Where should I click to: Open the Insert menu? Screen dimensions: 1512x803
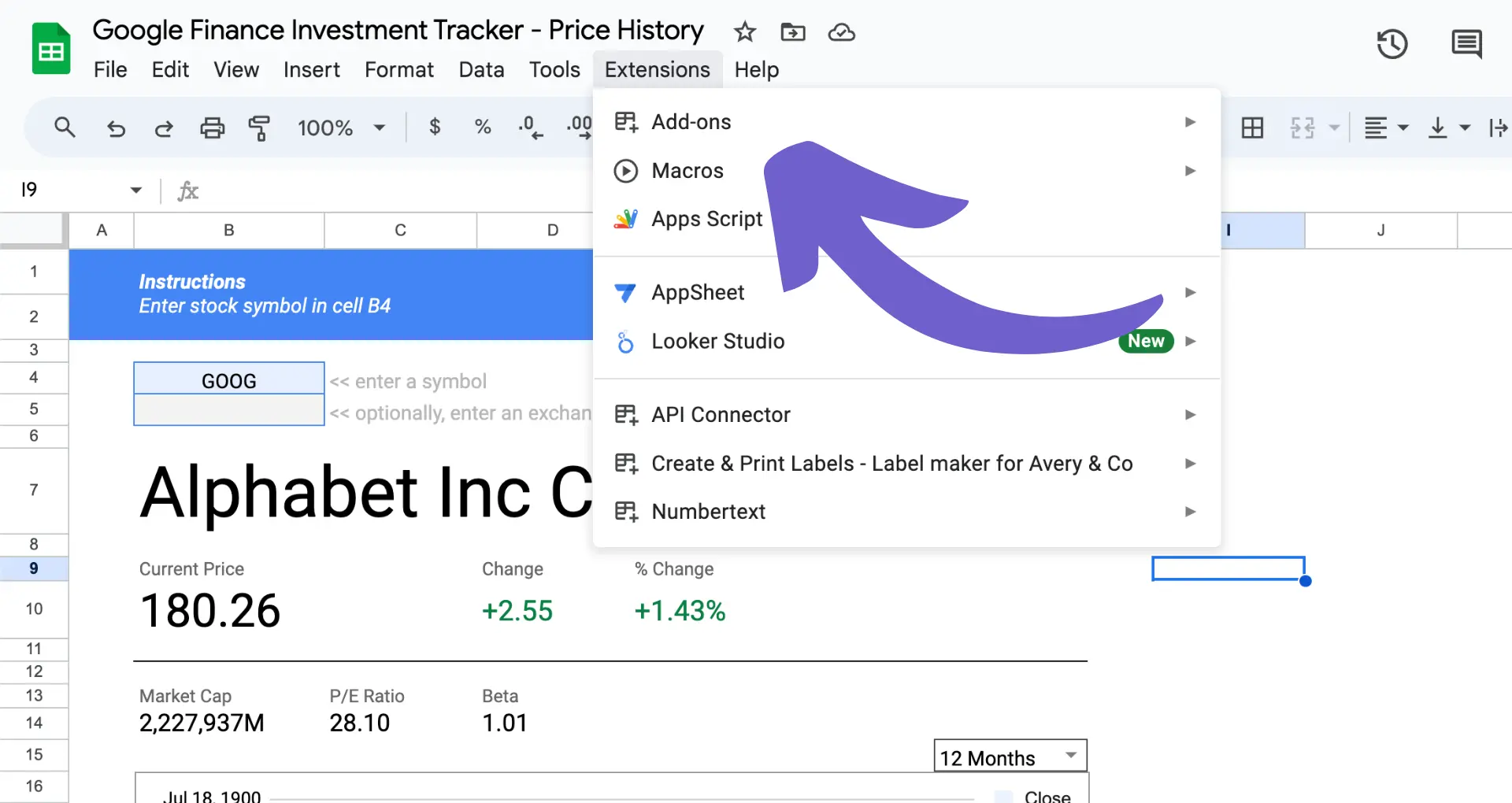coord(312,70)
